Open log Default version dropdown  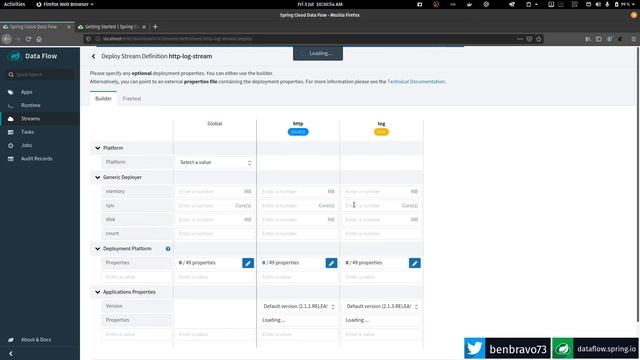tap(382, 307)
